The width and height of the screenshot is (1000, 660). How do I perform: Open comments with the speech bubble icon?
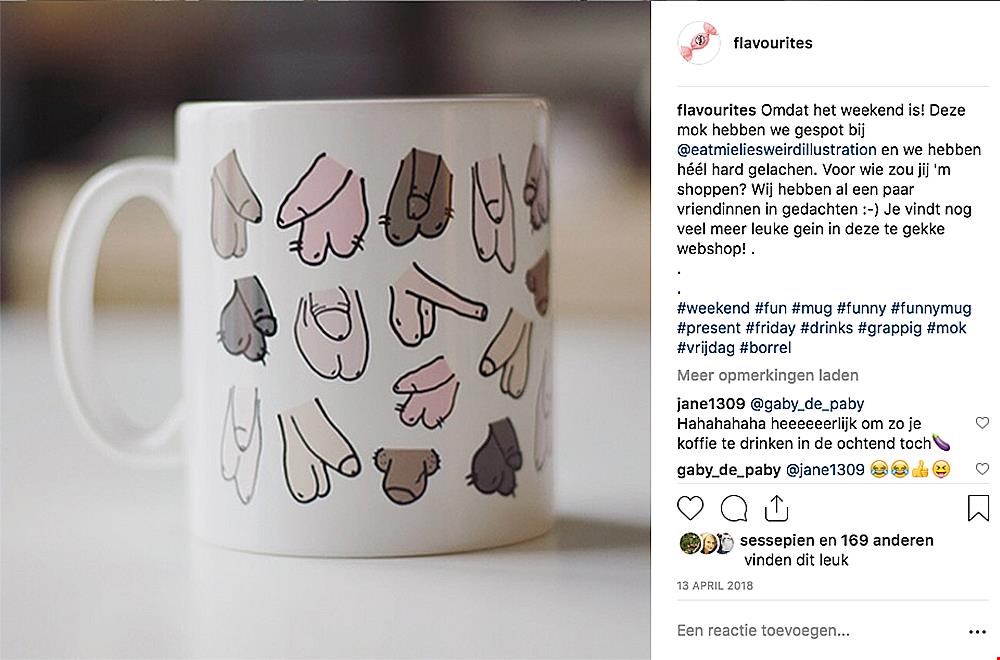tap(734, 508)
